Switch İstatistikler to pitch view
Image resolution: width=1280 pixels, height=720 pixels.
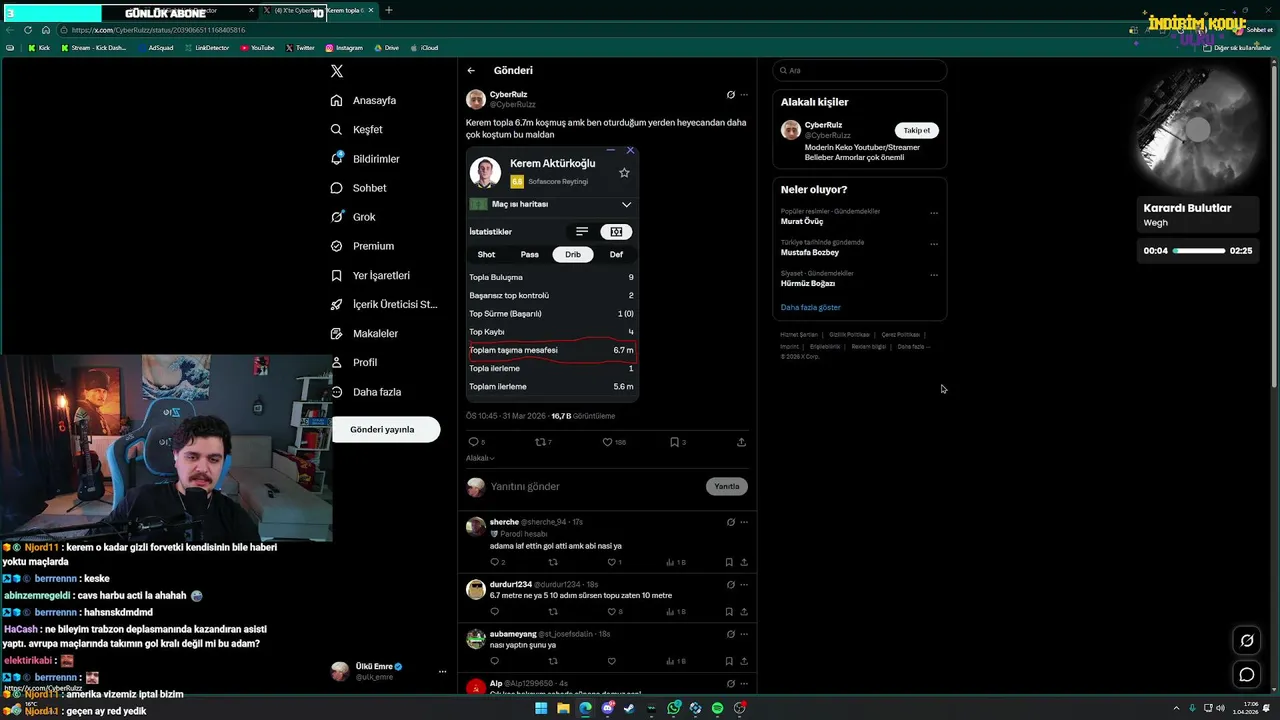pyautogui.click(x=616, y=231)
